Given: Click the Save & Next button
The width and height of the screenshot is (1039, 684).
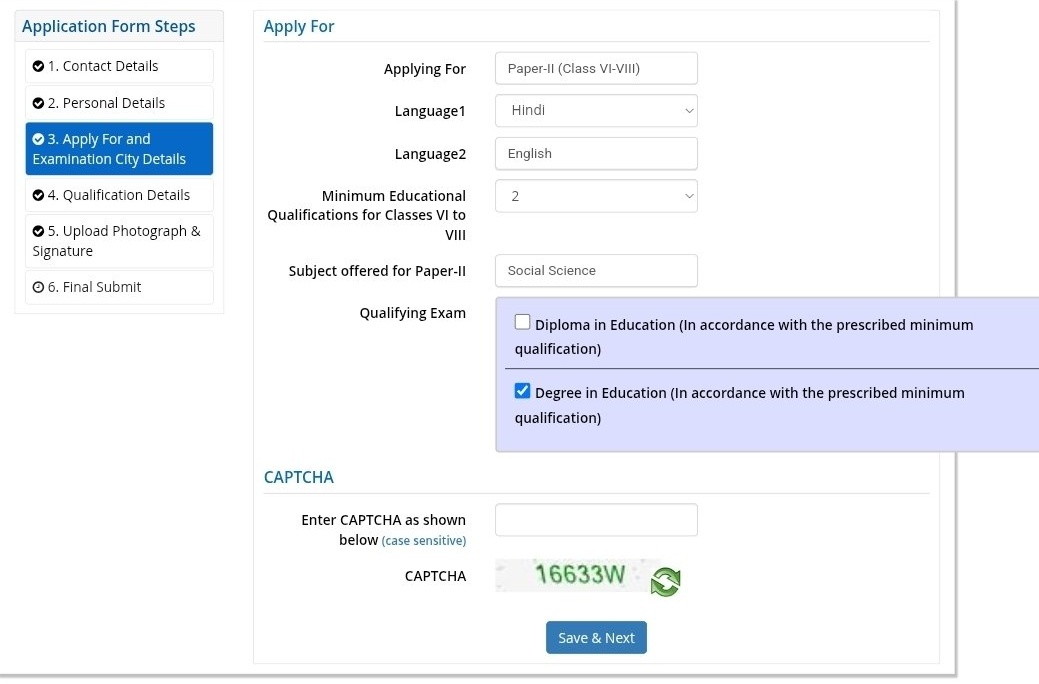Looking at the screenshot, I should [x=596, y=638].
